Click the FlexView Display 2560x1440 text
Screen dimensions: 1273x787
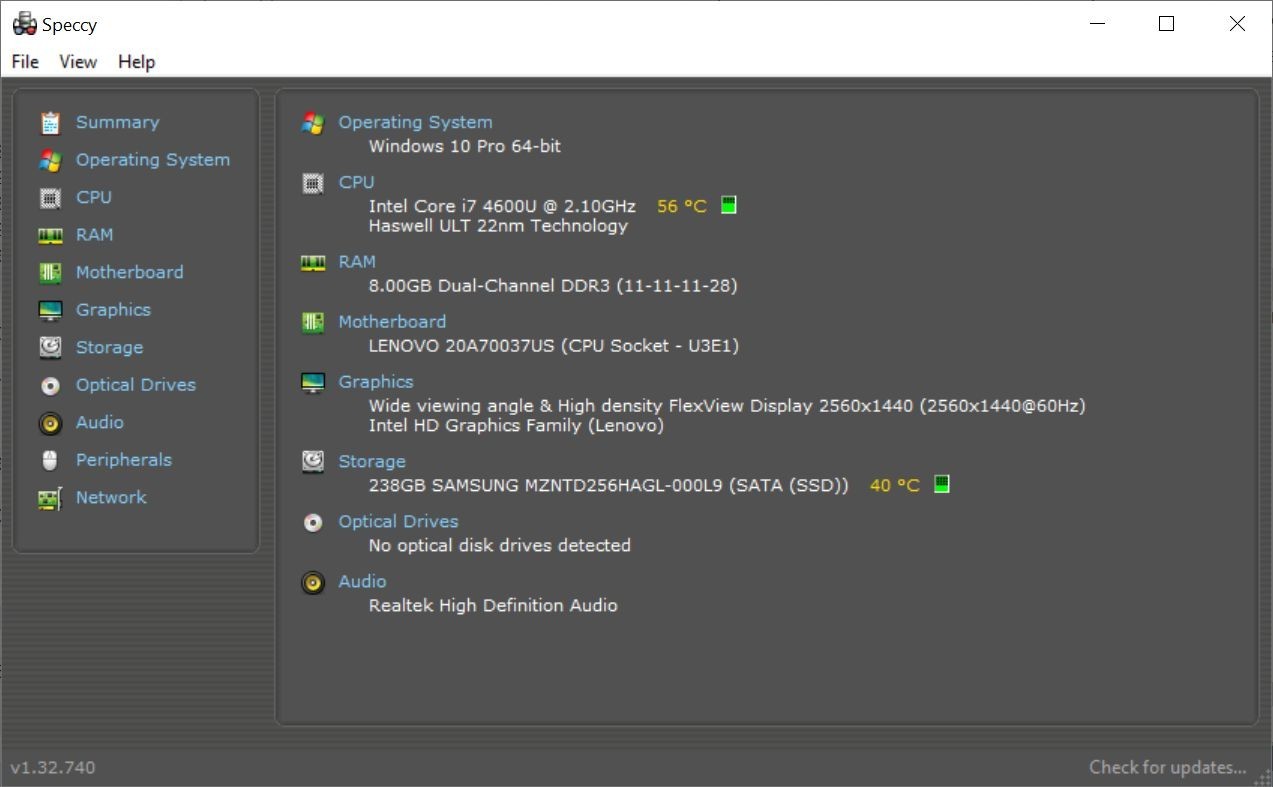pyautogui.click(x=727, y=406)
